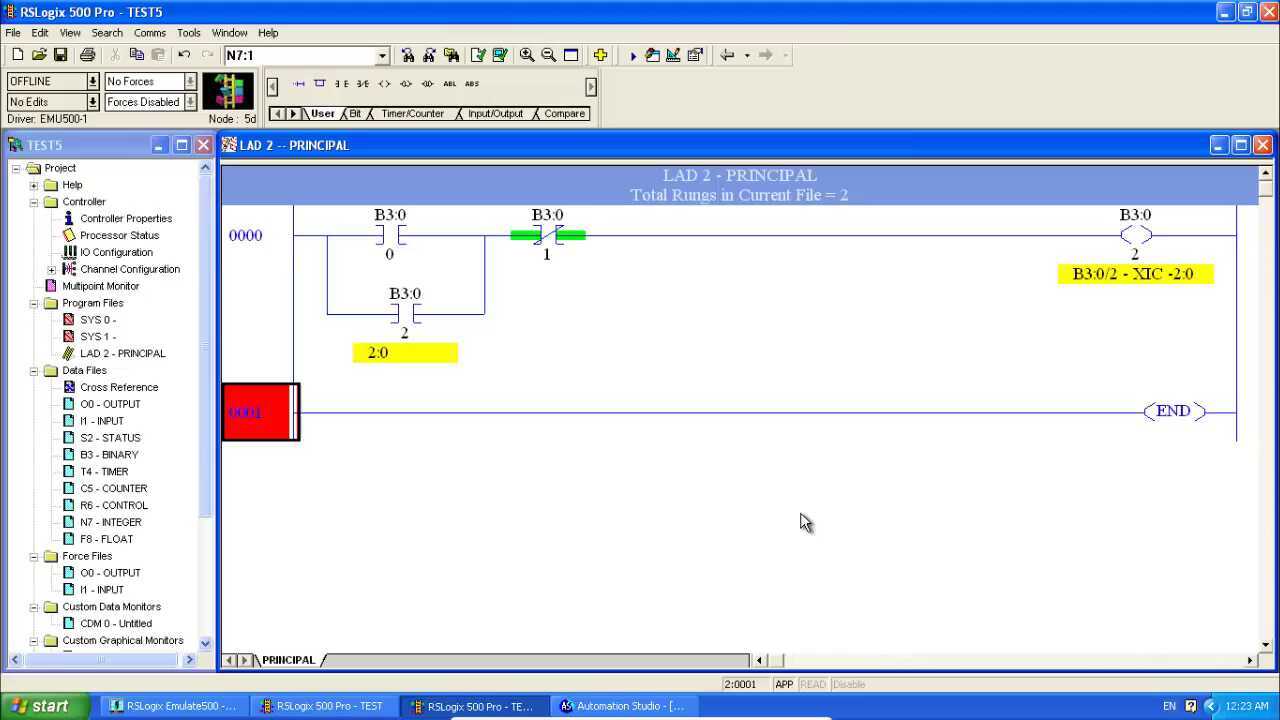The width and height of the screenshot is (1280, 720).
Task: Switch to the Timer/Counter instruction tab
Action: (411, 114)
